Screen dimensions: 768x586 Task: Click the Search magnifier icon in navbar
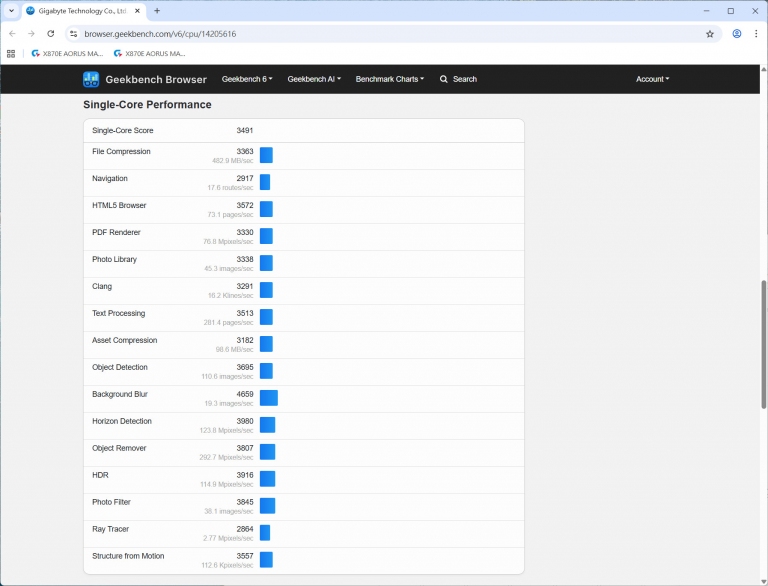click(444, 79)
